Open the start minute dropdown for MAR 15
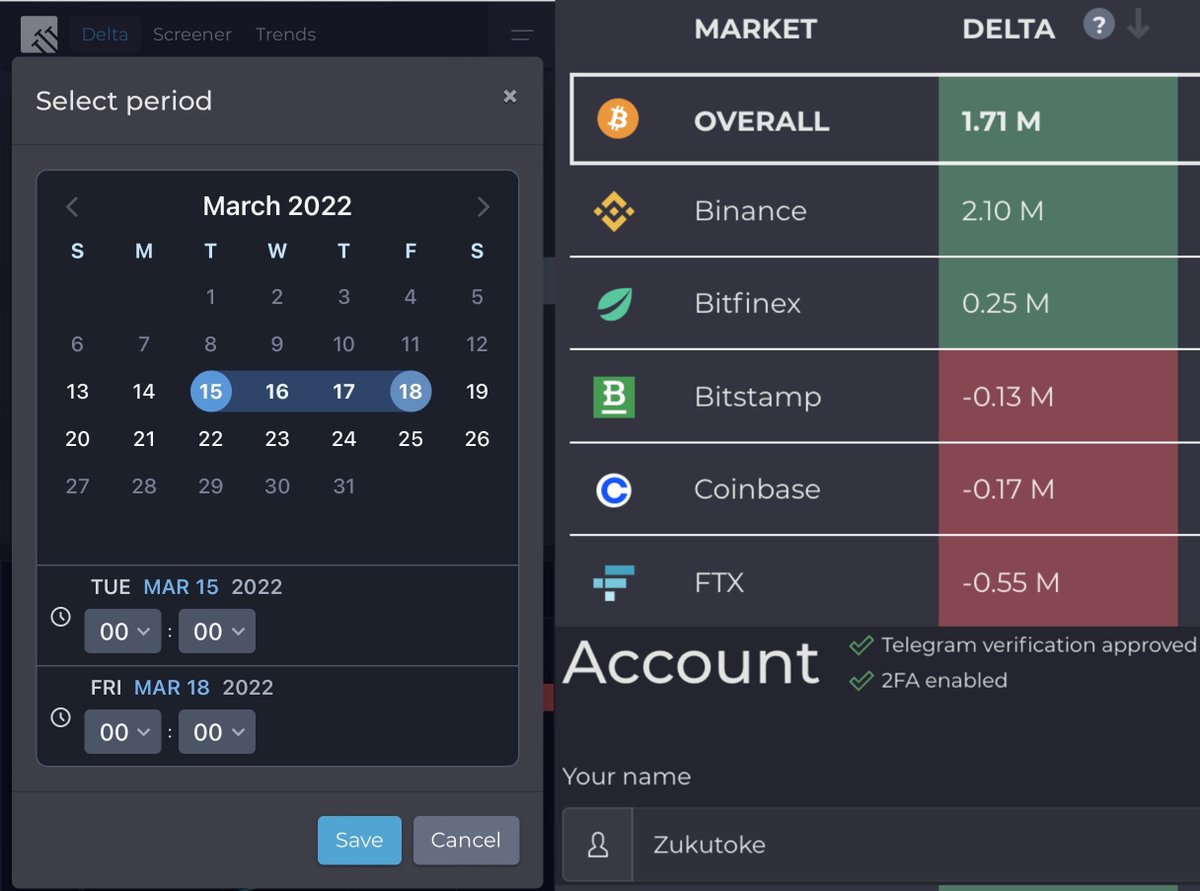 coord(217,631)
